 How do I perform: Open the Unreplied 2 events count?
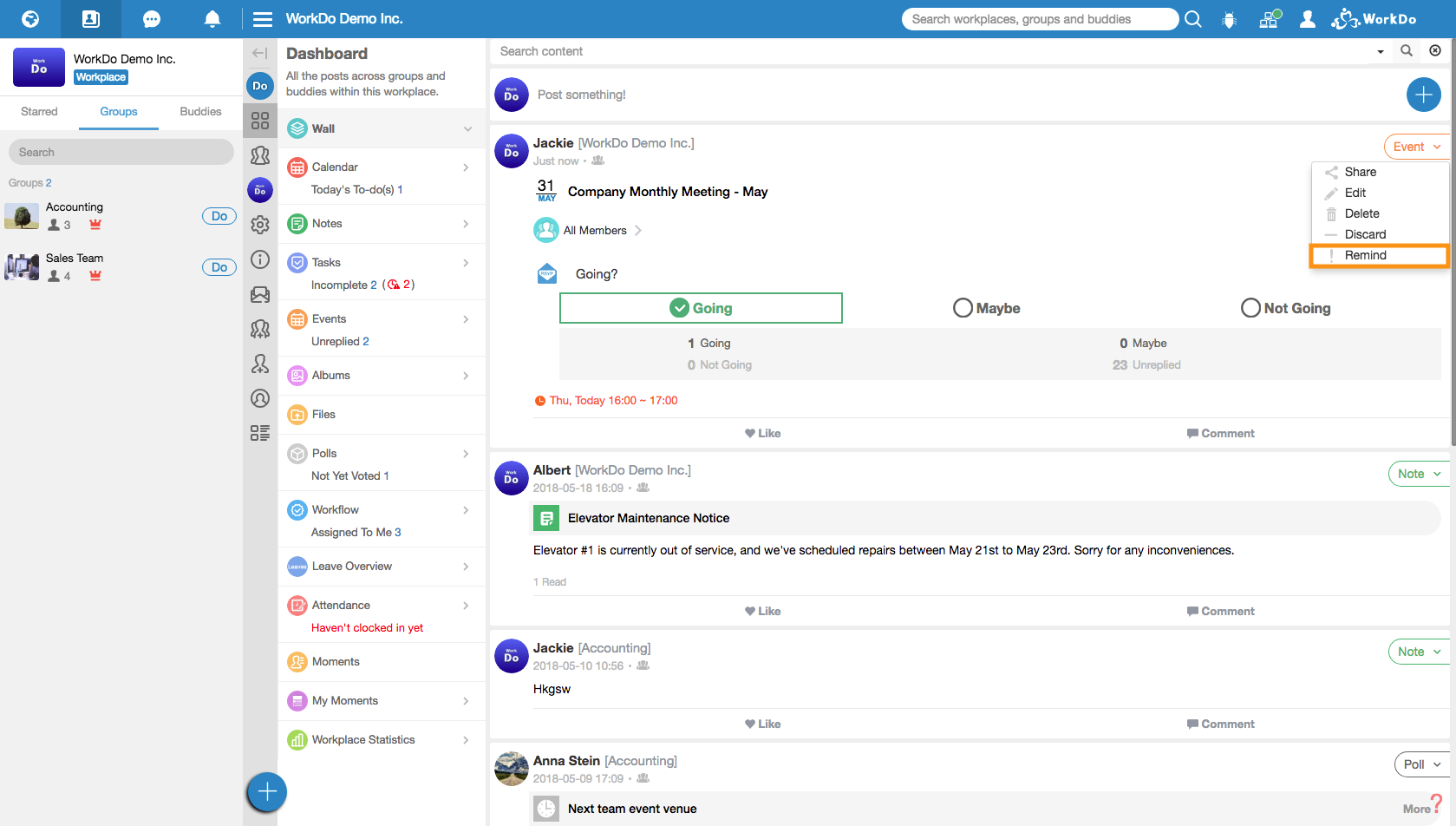[x=340, y=342]
